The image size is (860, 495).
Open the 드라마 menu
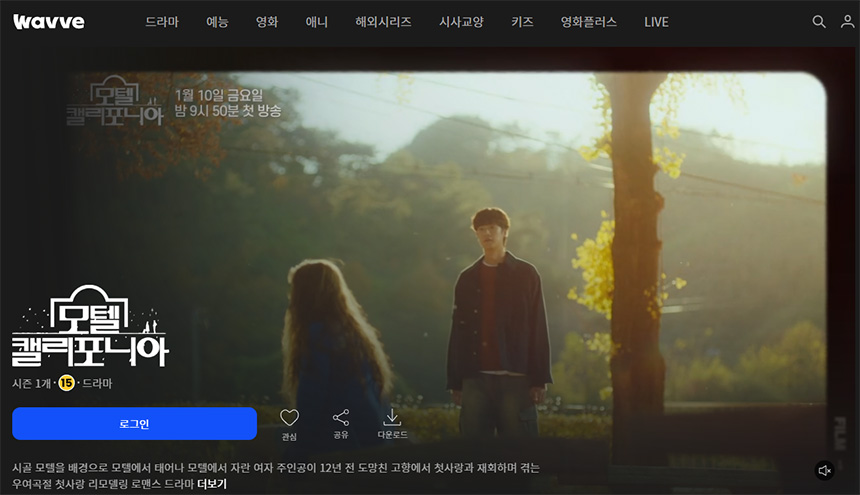[x=162, y=22]
